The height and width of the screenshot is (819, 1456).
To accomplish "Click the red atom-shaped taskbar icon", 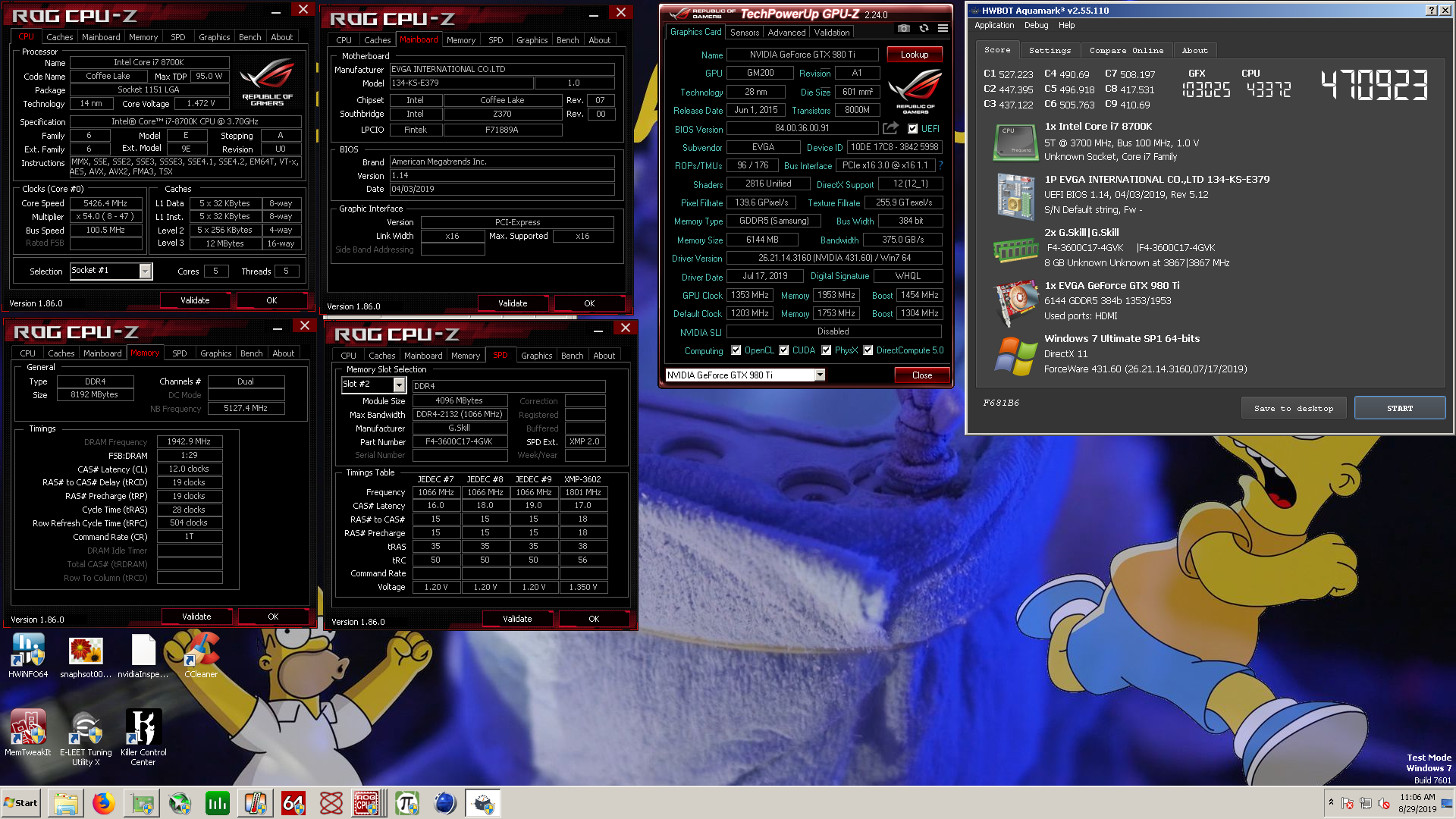I will [331, 803].
